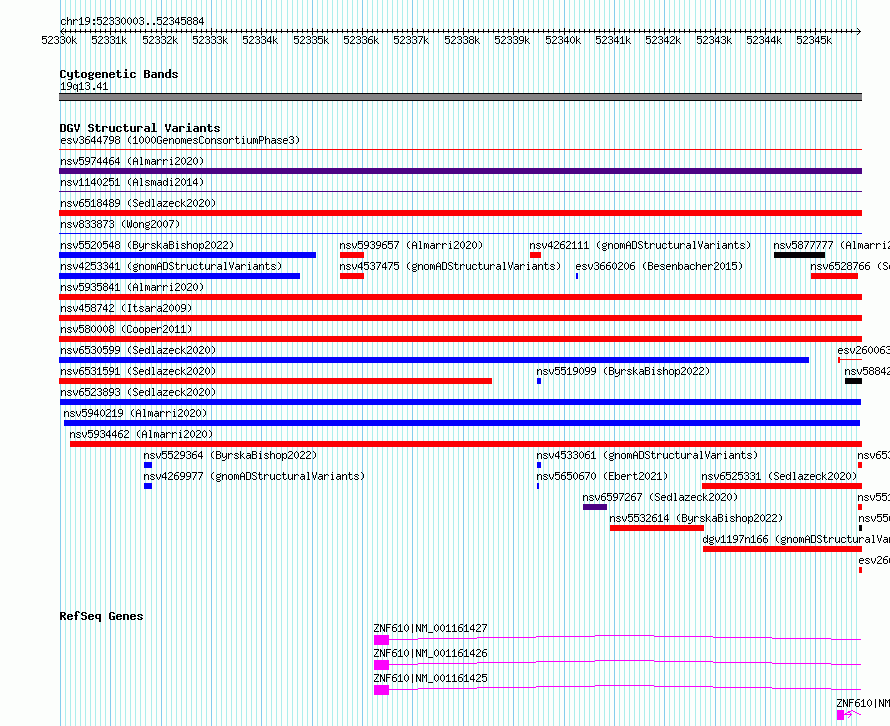Click the 52336k ruler tick label
Image resolution: width=890 pixels, height=726 pixels.
(x=361, y=40)
